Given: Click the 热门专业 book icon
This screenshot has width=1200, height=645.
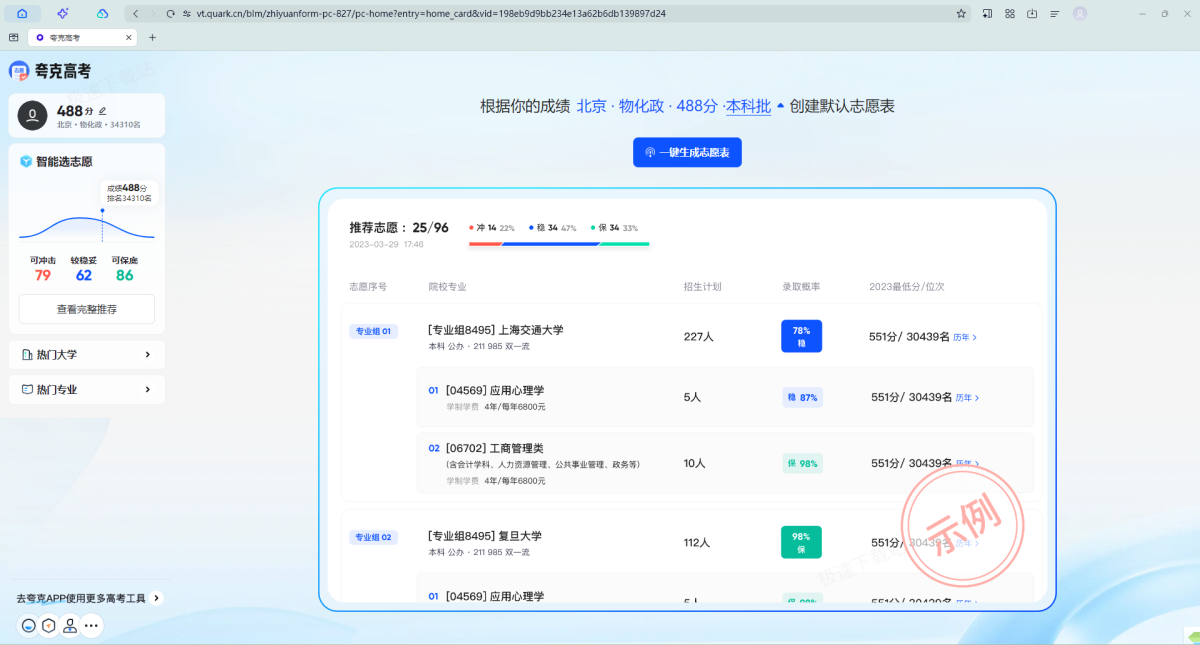Looking at the screenshot, I should pyautogui.click(x=27, y=390).
